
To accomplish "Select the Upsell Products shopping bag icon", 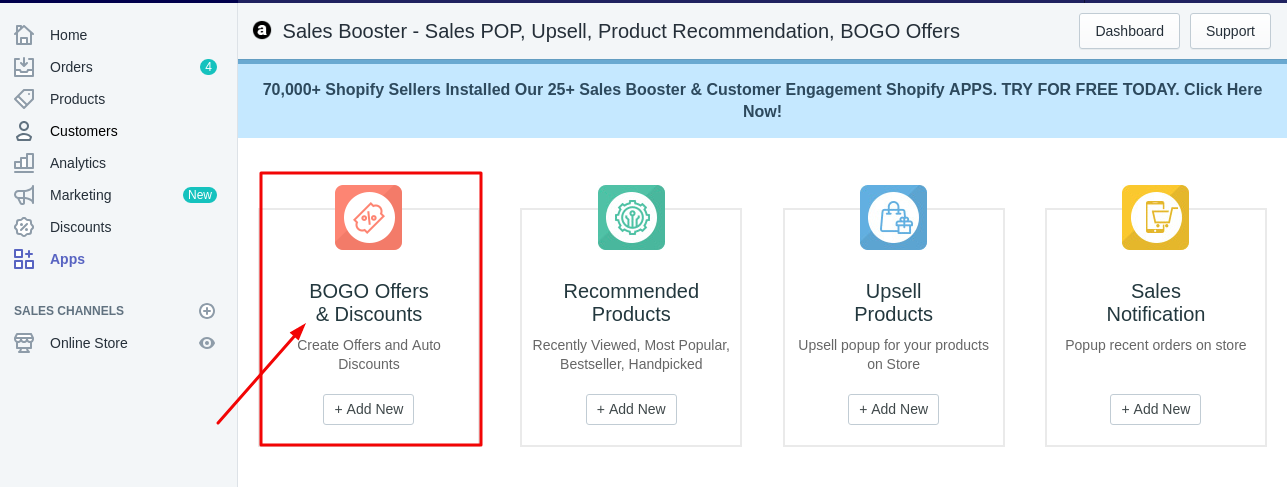I will point(893,217).
